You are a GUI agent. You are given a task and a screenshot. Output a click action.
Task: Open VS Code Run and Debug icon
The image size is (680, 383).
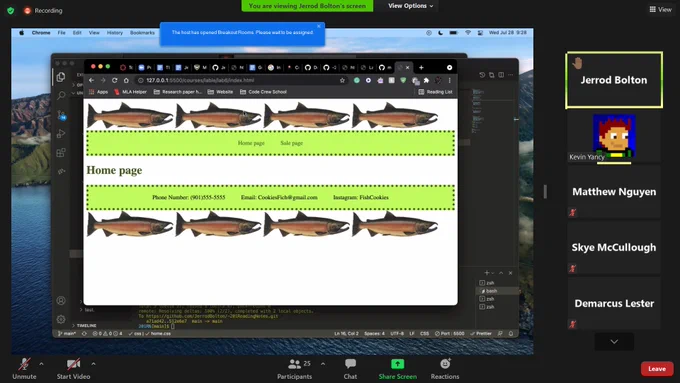61,134
